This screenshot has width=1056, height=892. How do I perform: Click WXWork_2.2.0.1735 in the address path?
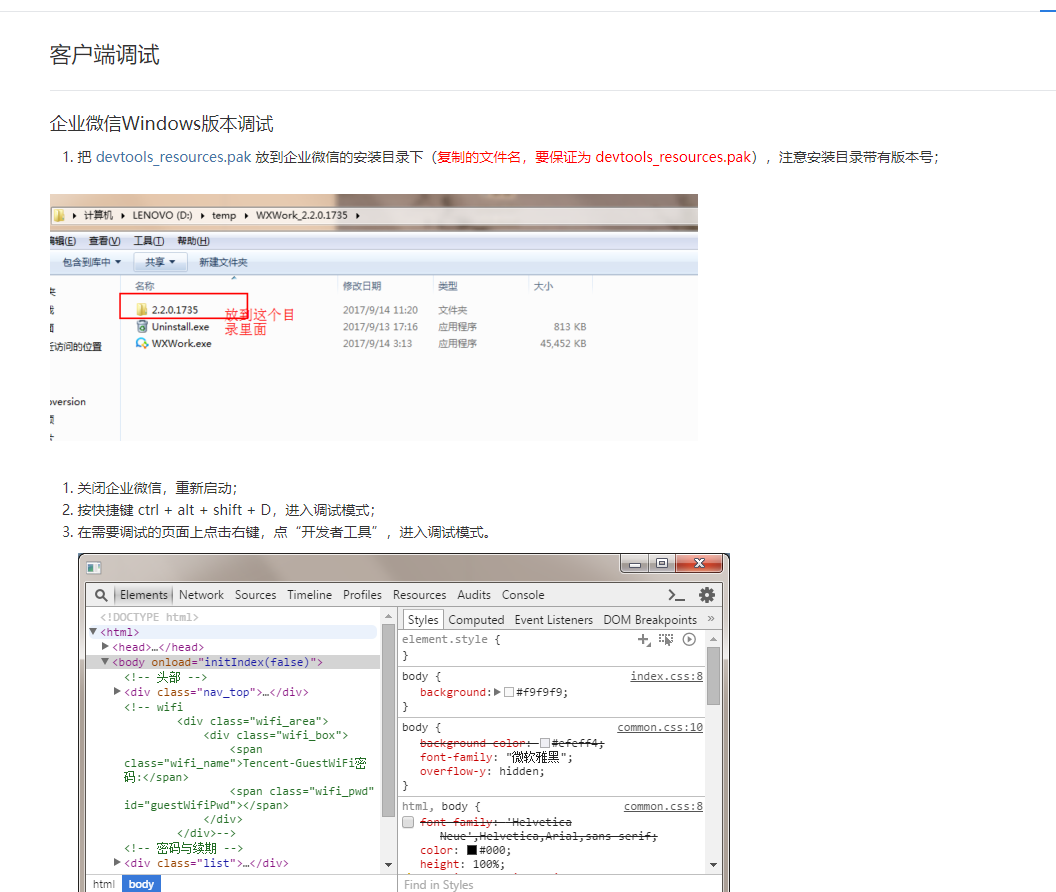[x=302, y=215]
